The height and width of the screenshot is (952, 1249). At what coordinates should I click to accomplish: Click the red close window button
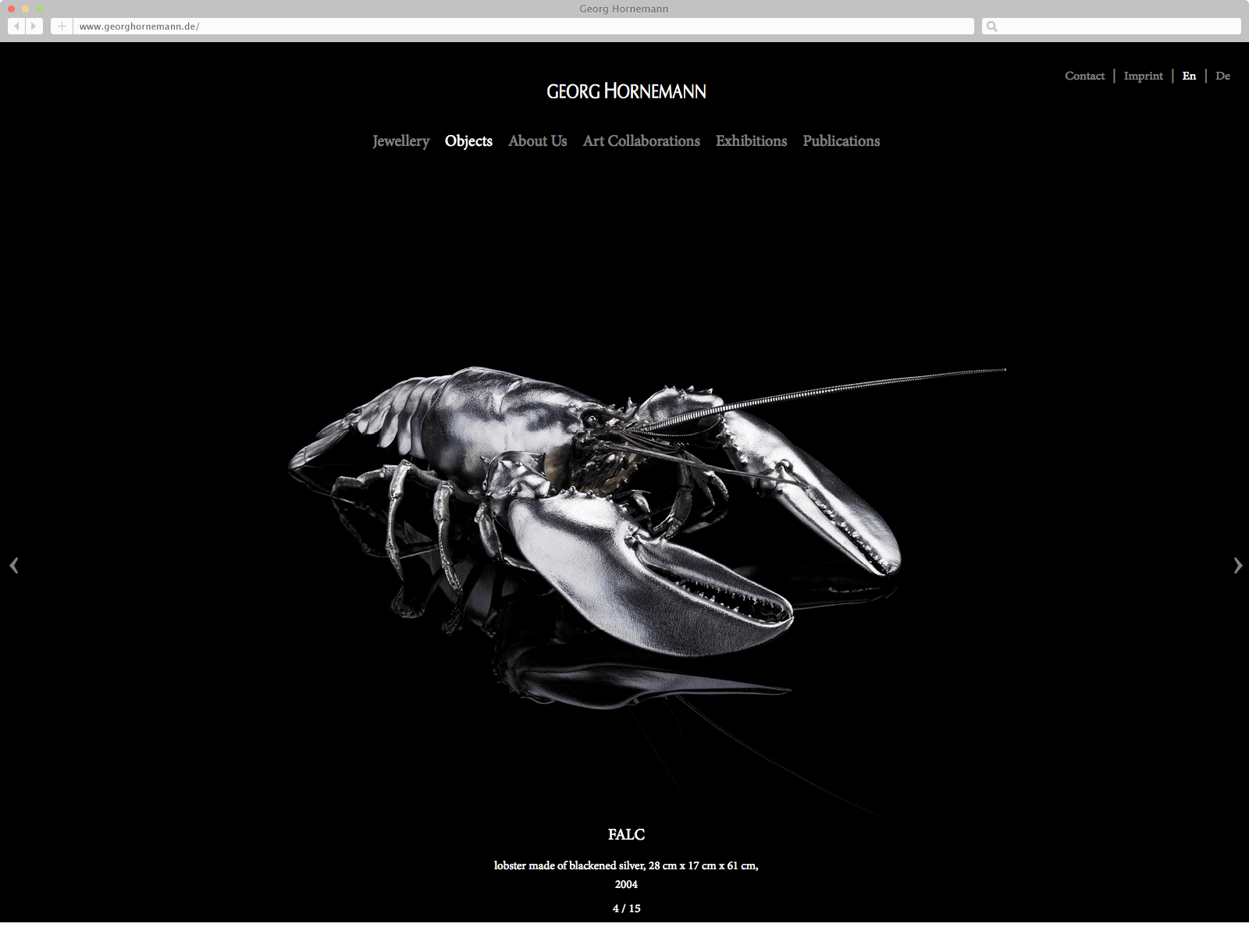point(11,9)
